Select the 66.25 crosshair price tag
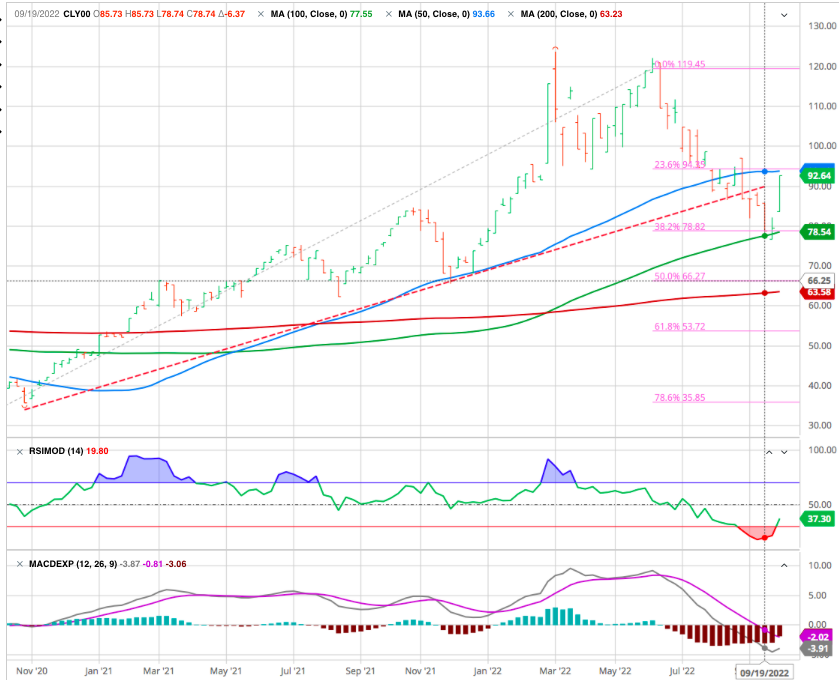Screen dimensions: 840x680 pyautogui.click(x=818, y=280)
